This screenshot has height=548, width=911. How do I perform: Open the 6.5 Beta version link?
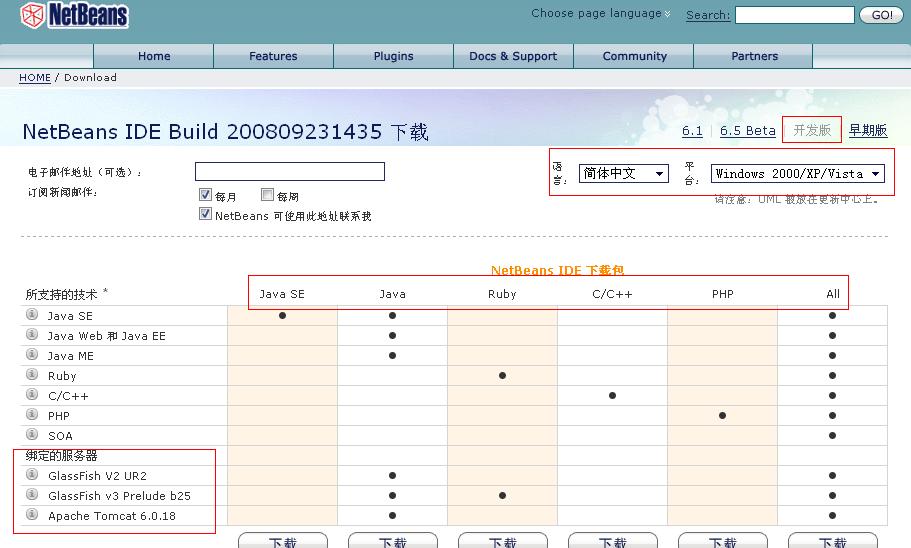coord(748,131)
